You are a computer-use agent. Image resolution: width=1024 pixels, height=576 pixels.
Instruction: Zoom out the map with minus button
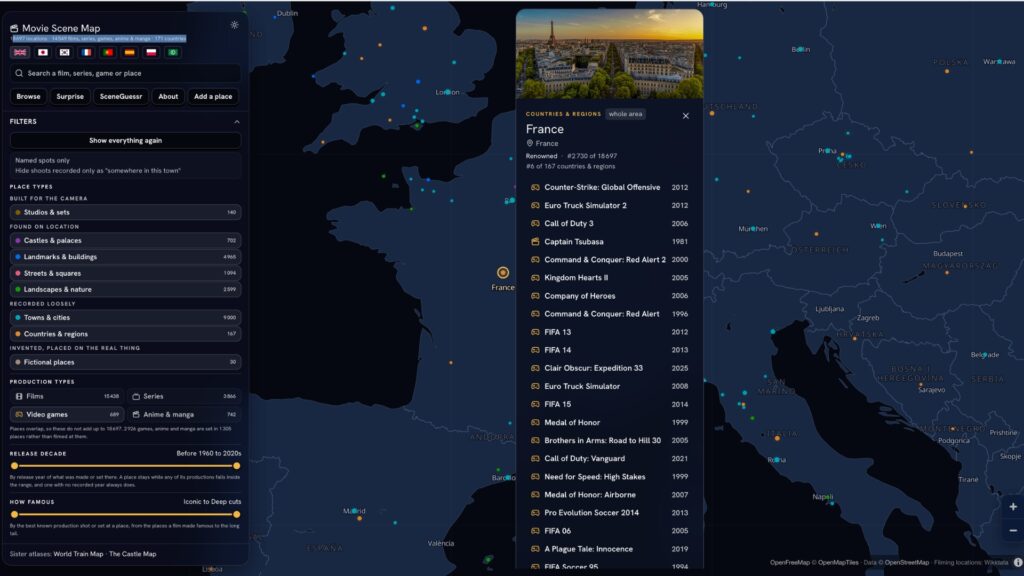[1013, 530]
